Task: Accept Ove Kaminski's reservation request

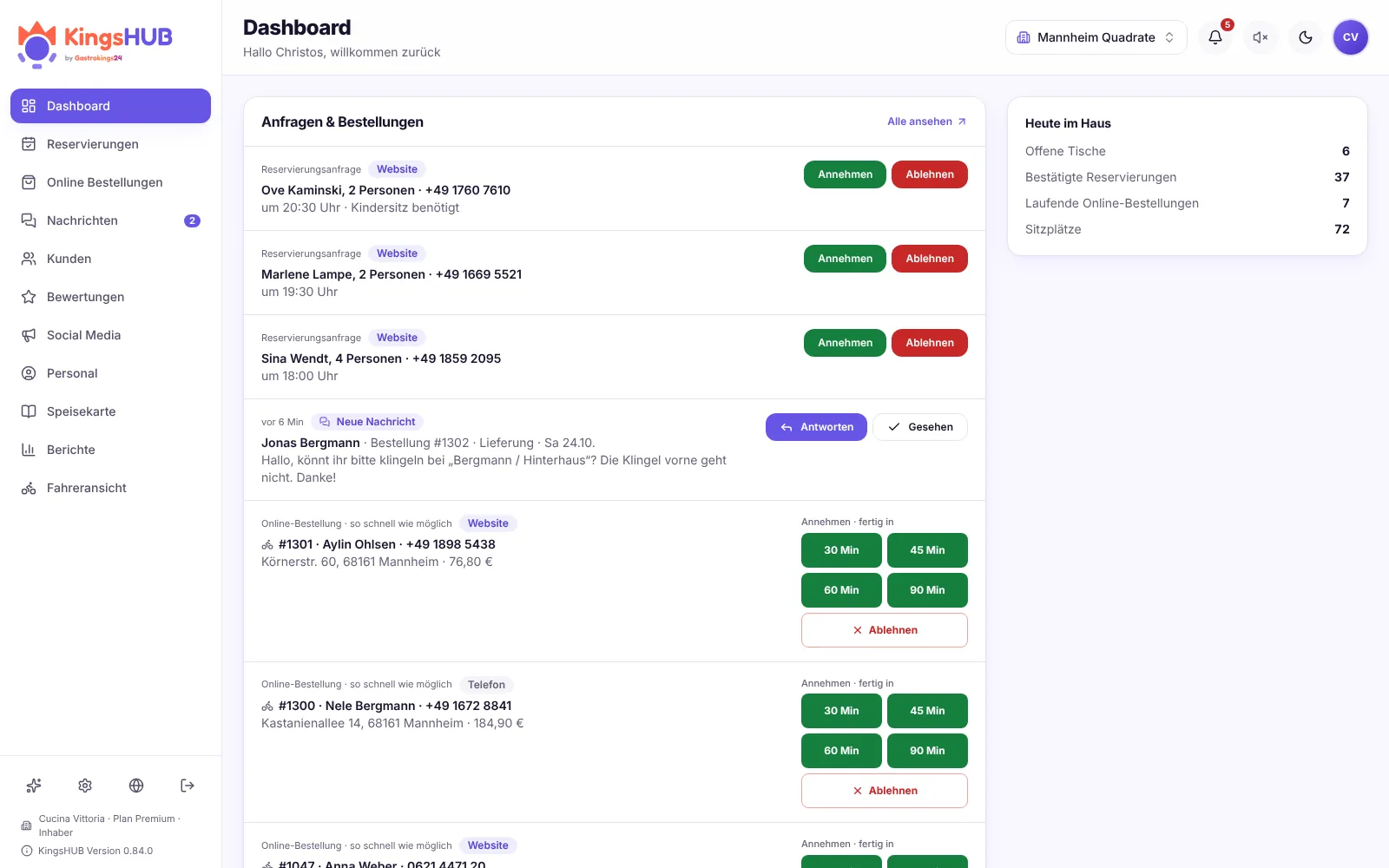Action: 845,174
